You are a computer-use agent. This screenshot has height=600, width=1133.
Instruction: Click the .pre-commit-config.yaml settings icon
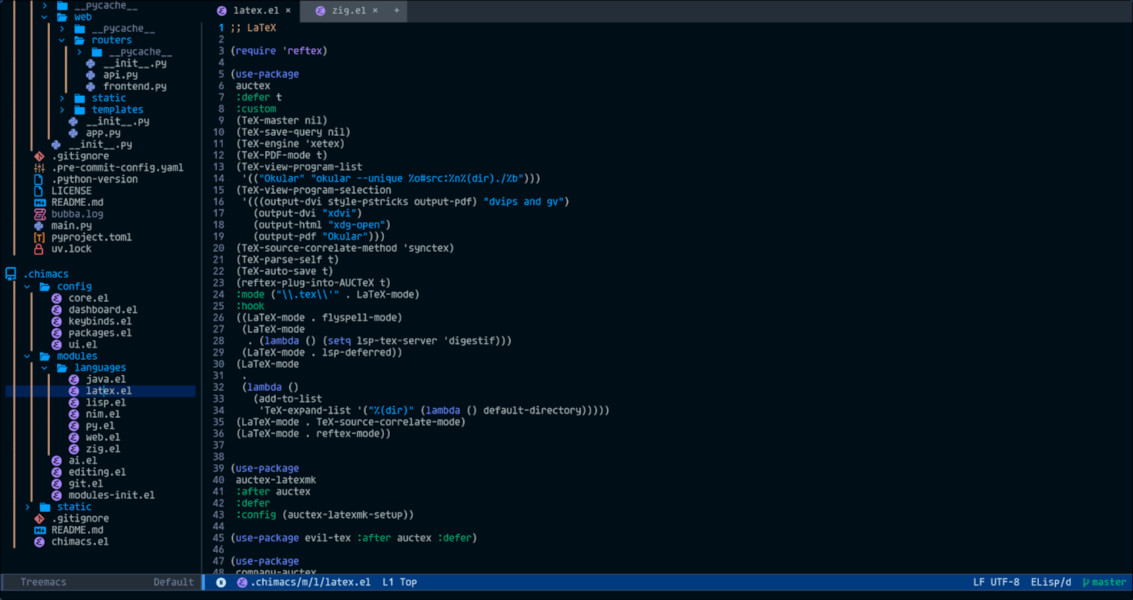point(40,168)
